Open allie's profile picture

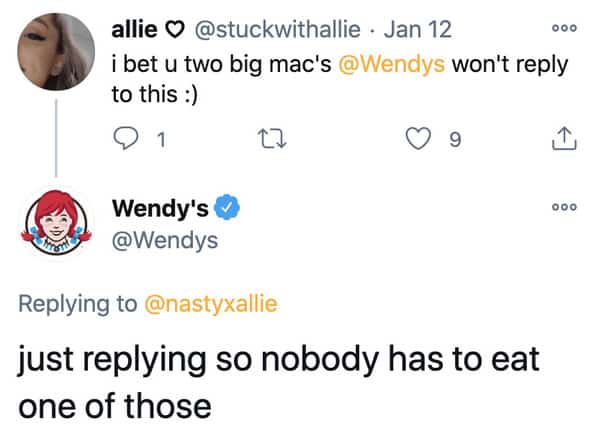pyautogui.click(x=56, y=52)
